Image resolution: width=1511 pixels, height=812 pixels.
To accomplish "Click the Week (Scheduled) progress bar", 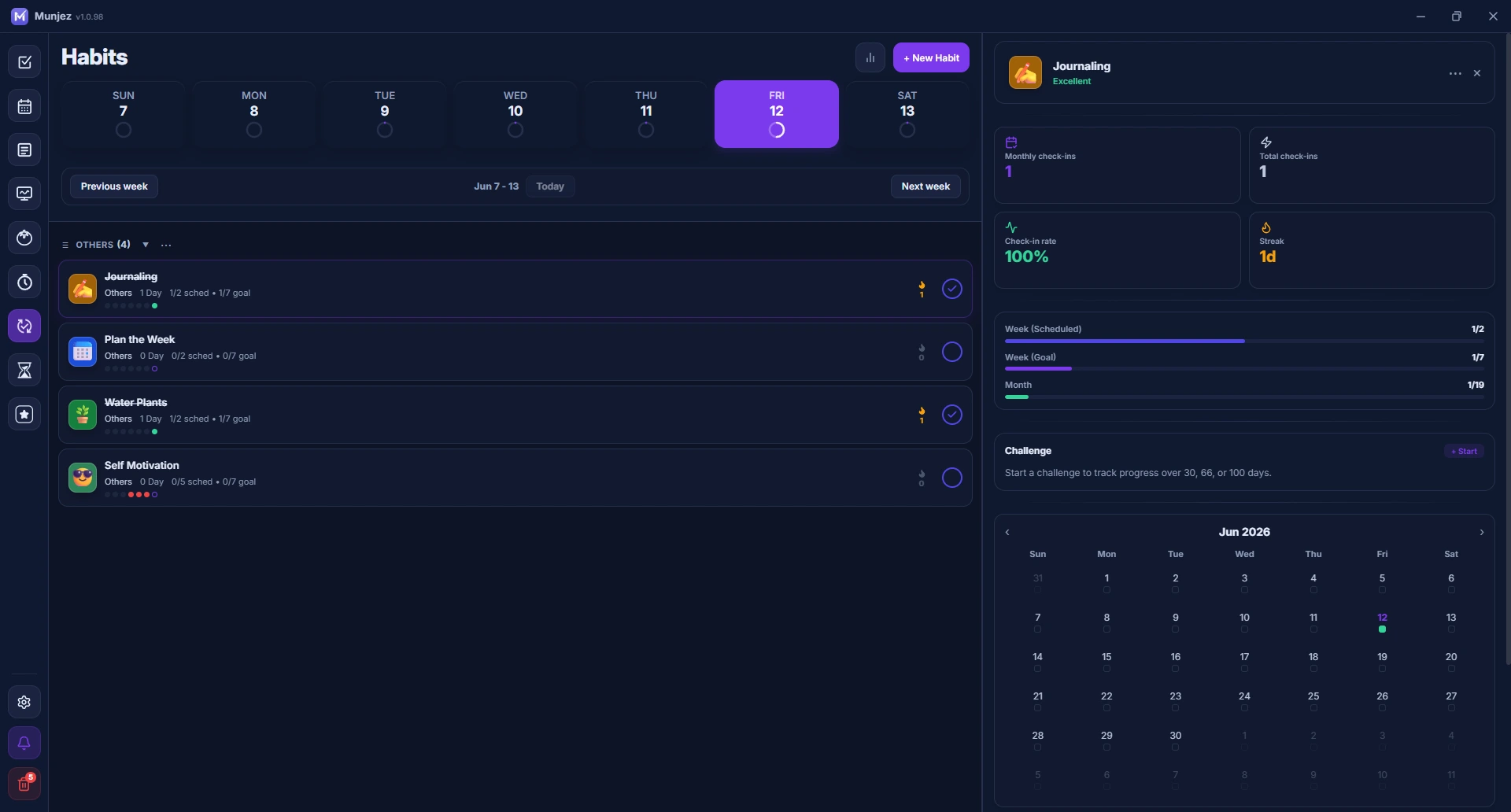I will [1244, 341].
